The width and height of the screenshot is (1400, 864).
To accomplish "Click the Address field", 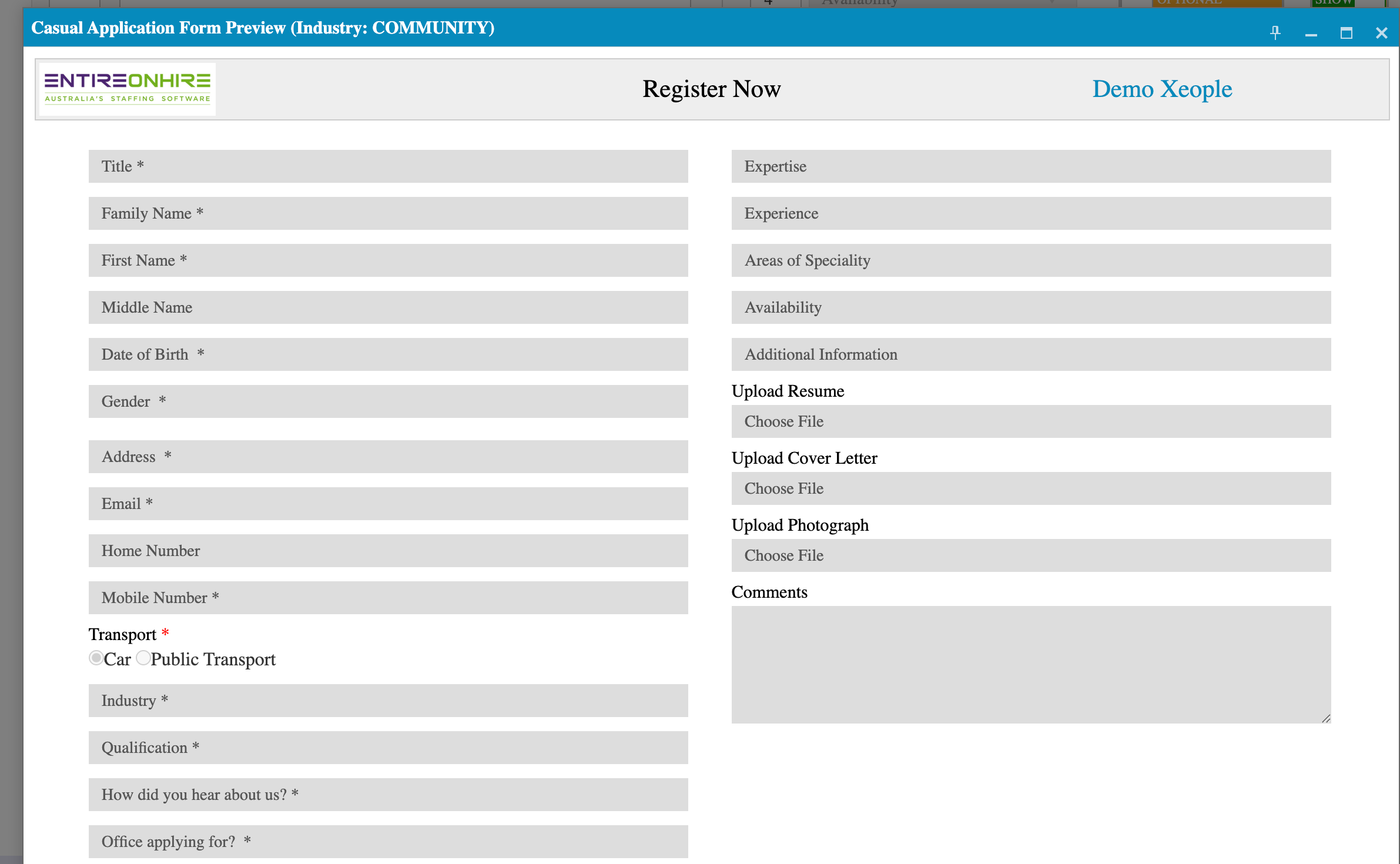I will (x=388, y=457).
